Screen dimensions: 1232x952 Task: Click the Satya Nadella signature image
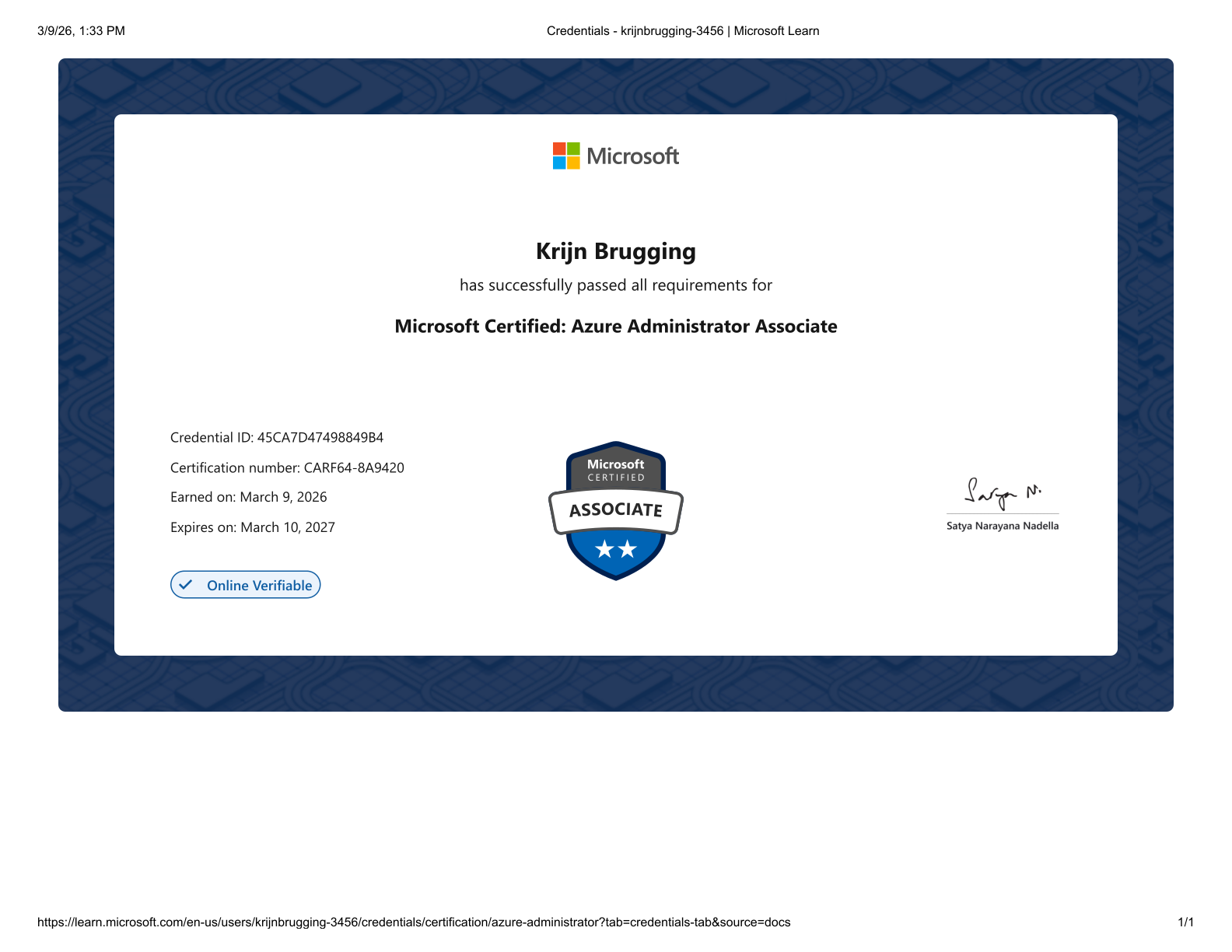1003,493
